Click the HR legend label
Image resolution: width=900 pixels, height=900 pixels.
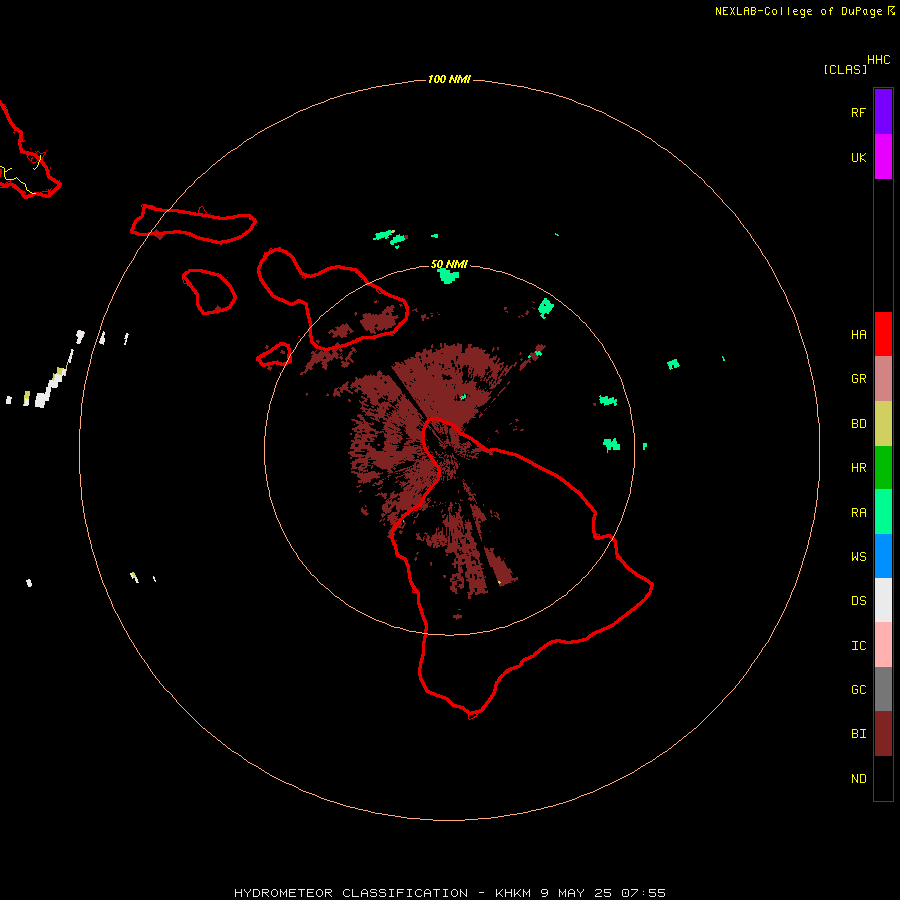point(858,468)
